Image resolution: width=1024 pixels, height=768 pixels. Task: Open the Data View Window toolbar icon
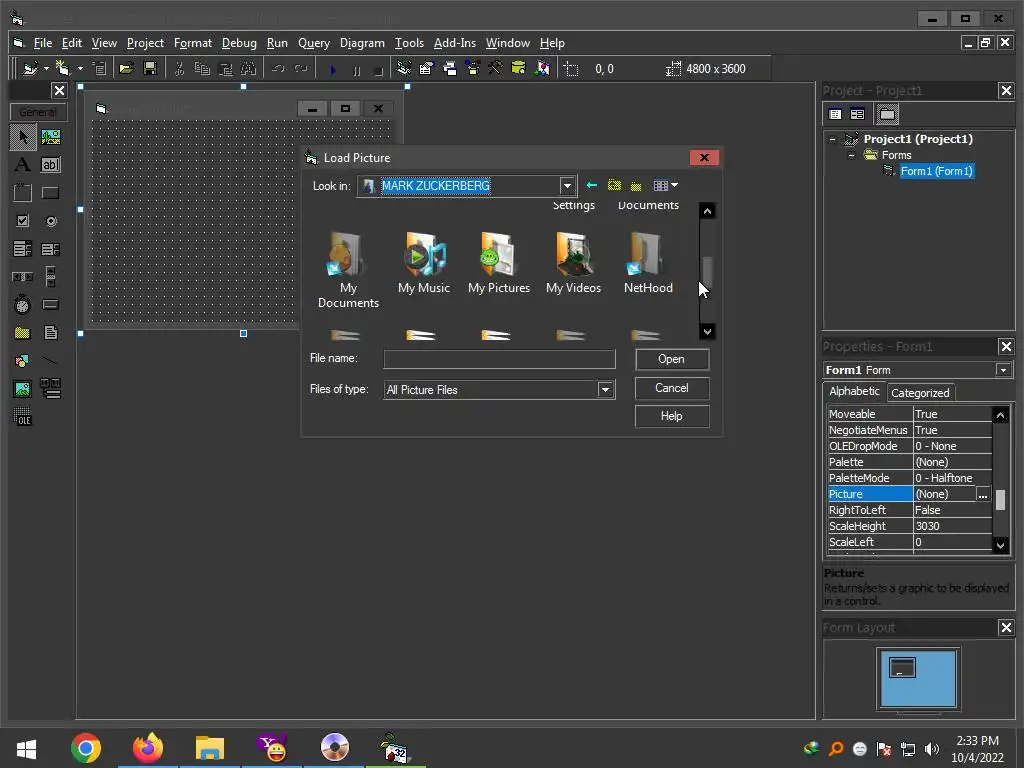point(519,69)
